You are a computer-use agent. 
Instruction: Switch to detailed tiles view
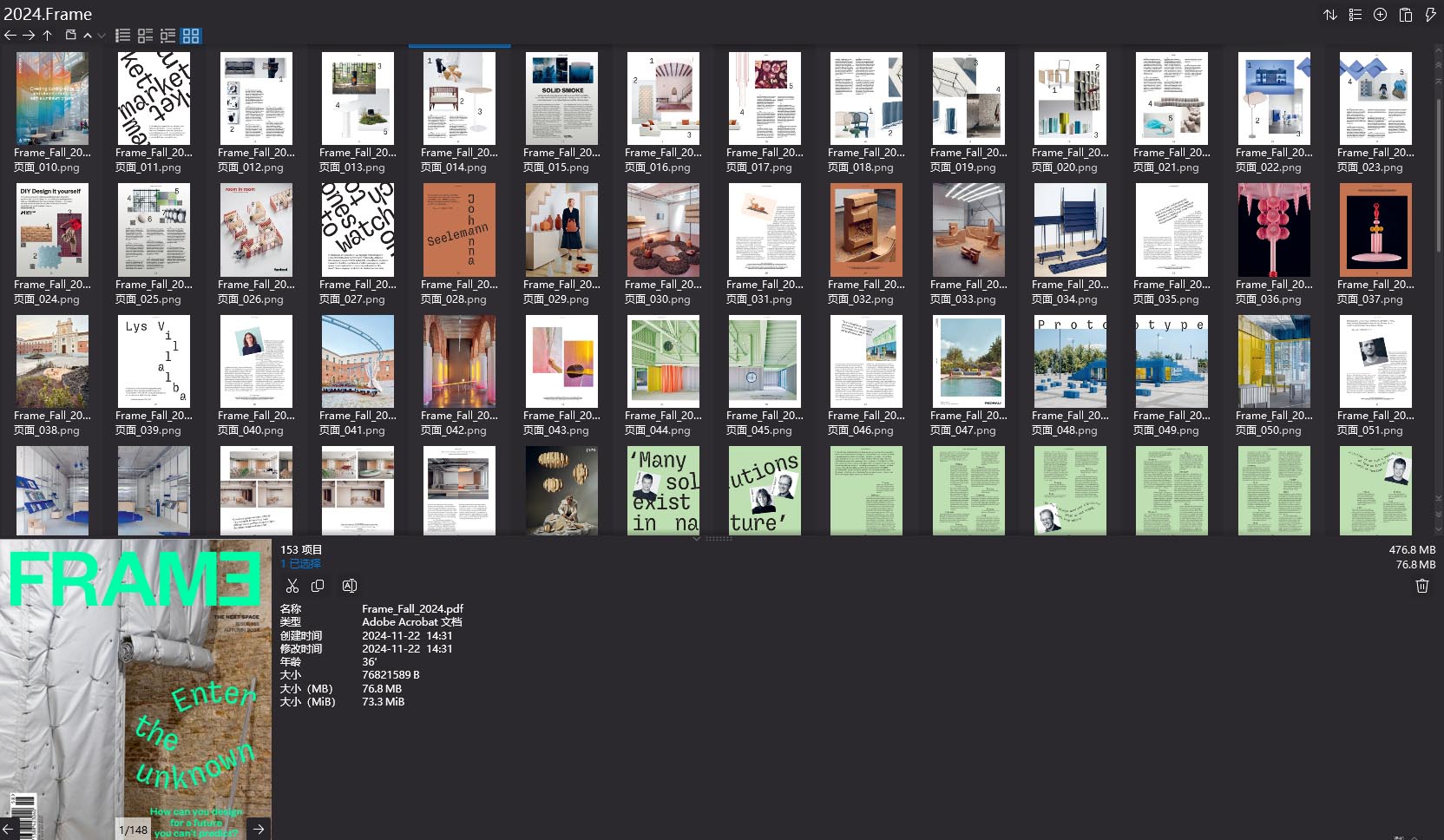point(168,36)
